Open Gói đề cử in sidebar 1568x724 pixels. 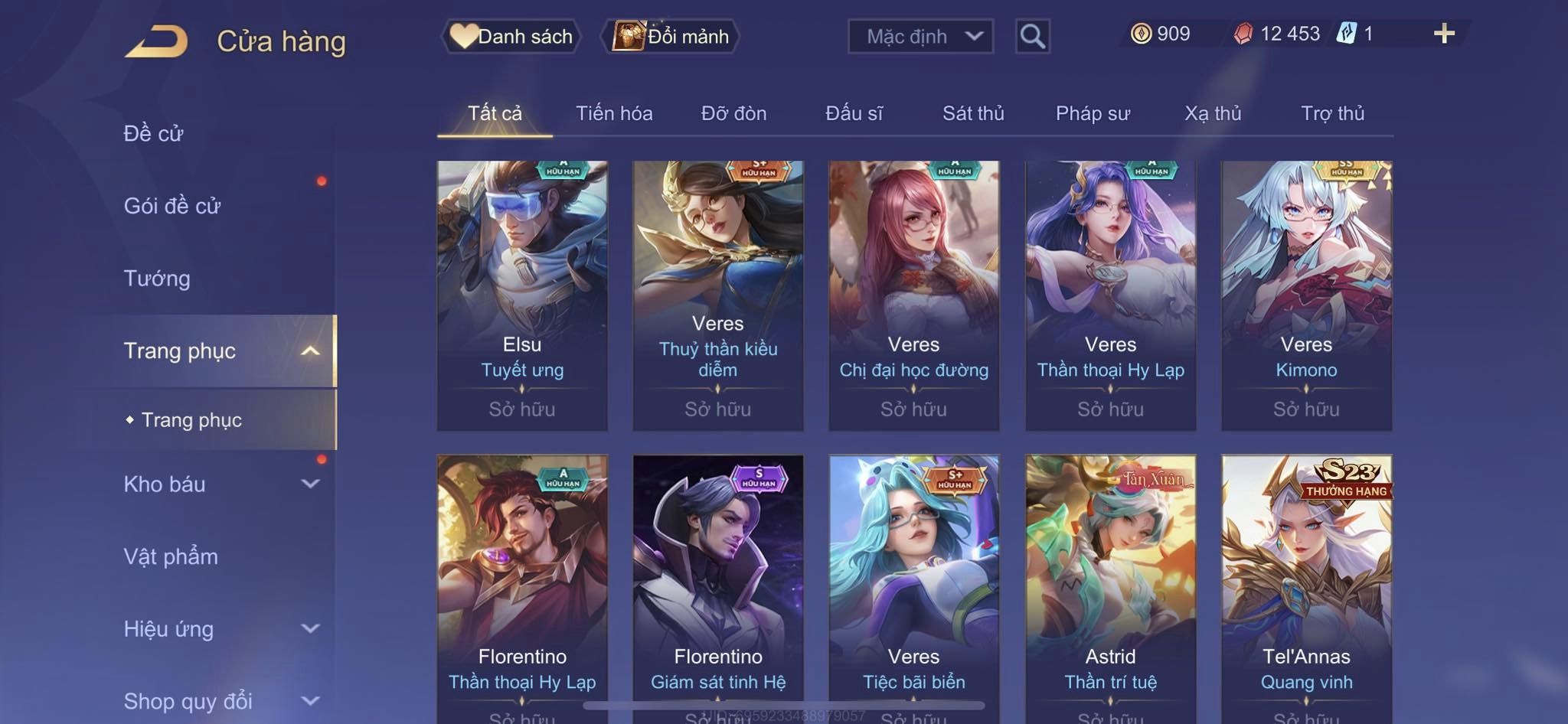[172, 206]
